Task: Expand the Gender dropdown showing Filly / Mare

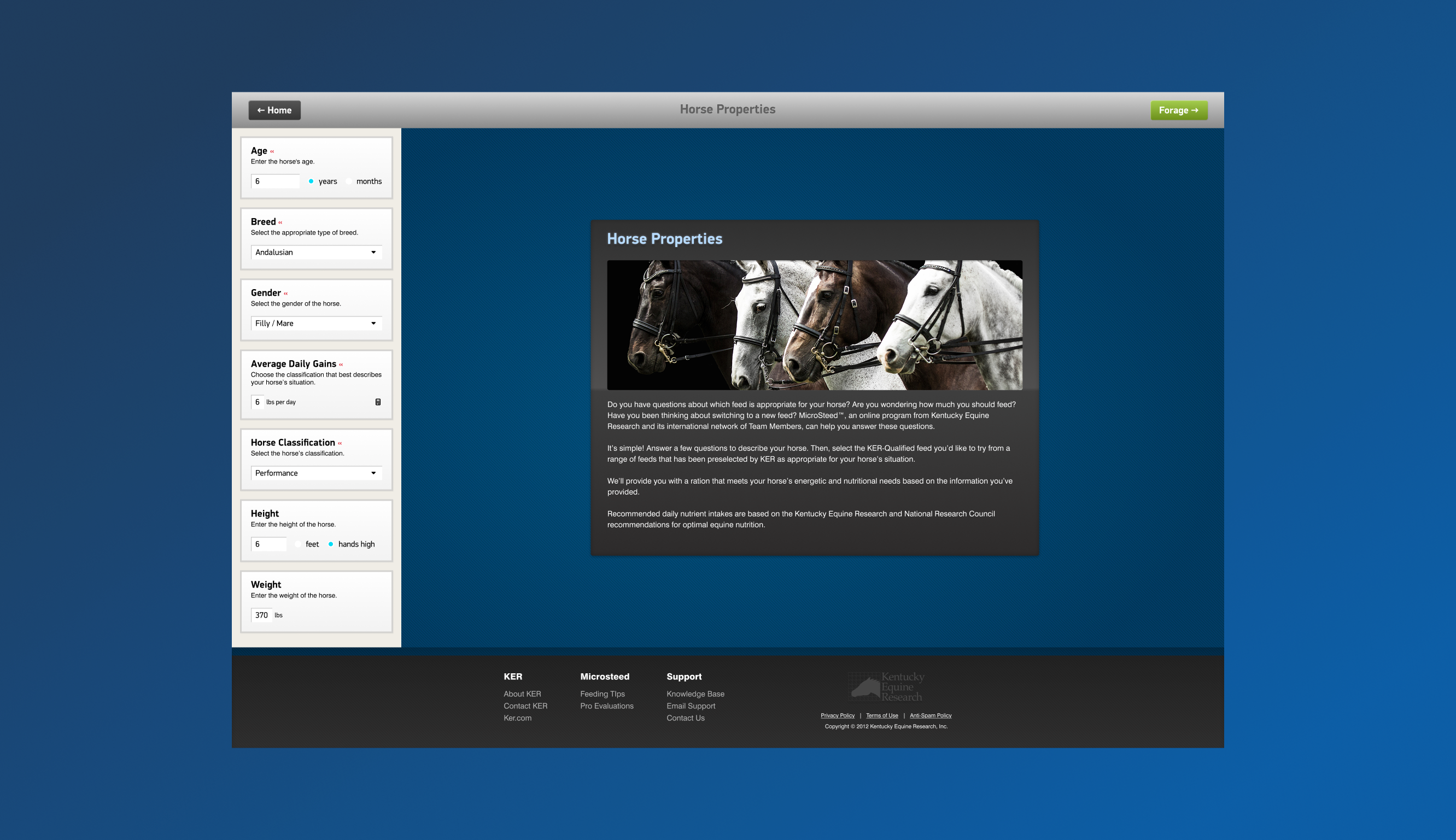Action: click(316, 323)
